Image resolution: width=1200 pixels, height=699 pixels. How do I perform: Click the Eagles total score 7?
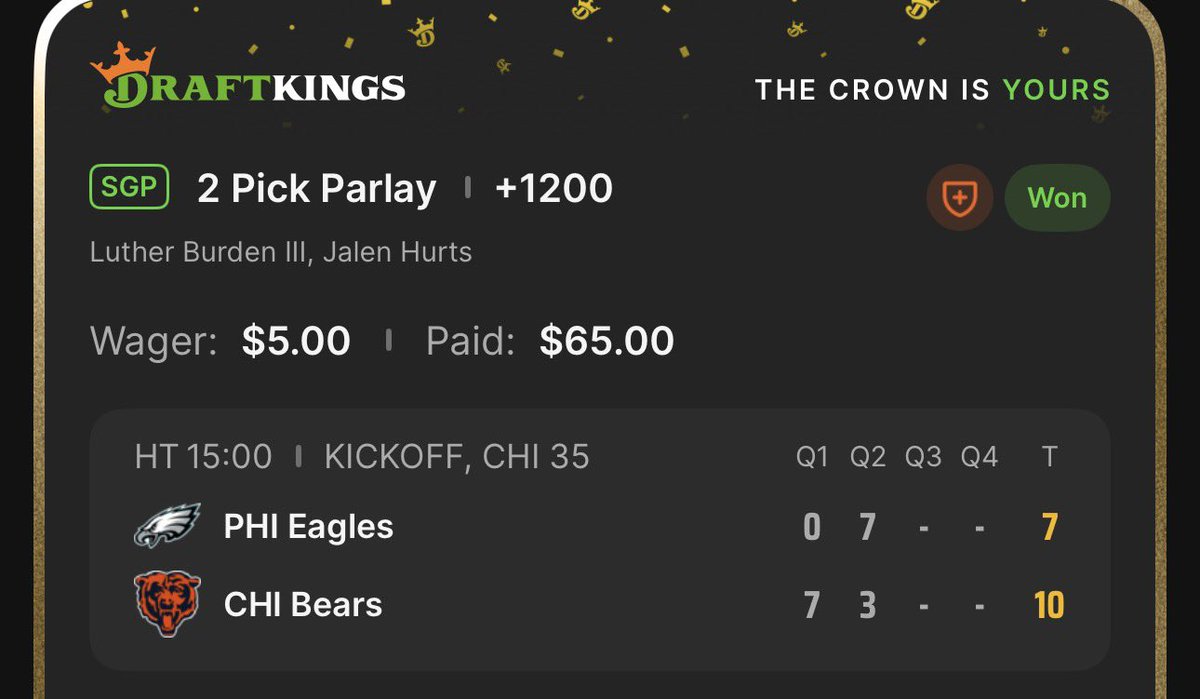click(1049, 527)
